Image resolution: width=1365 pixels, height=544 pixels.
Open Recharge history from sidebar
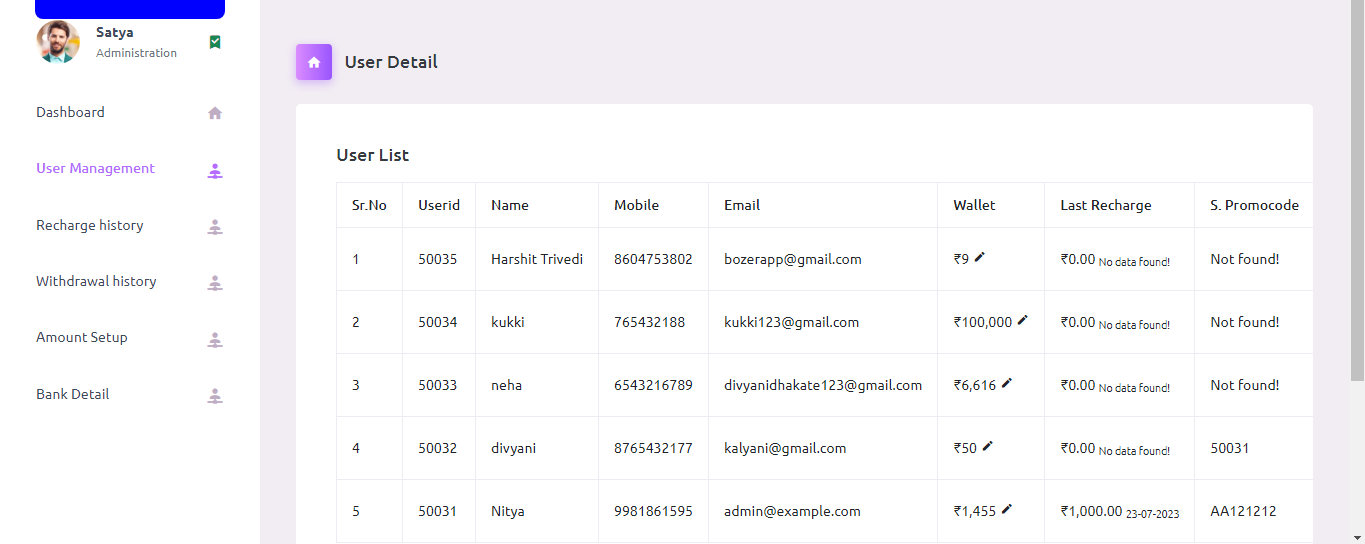pyautogui.click(x=89, y=225)
